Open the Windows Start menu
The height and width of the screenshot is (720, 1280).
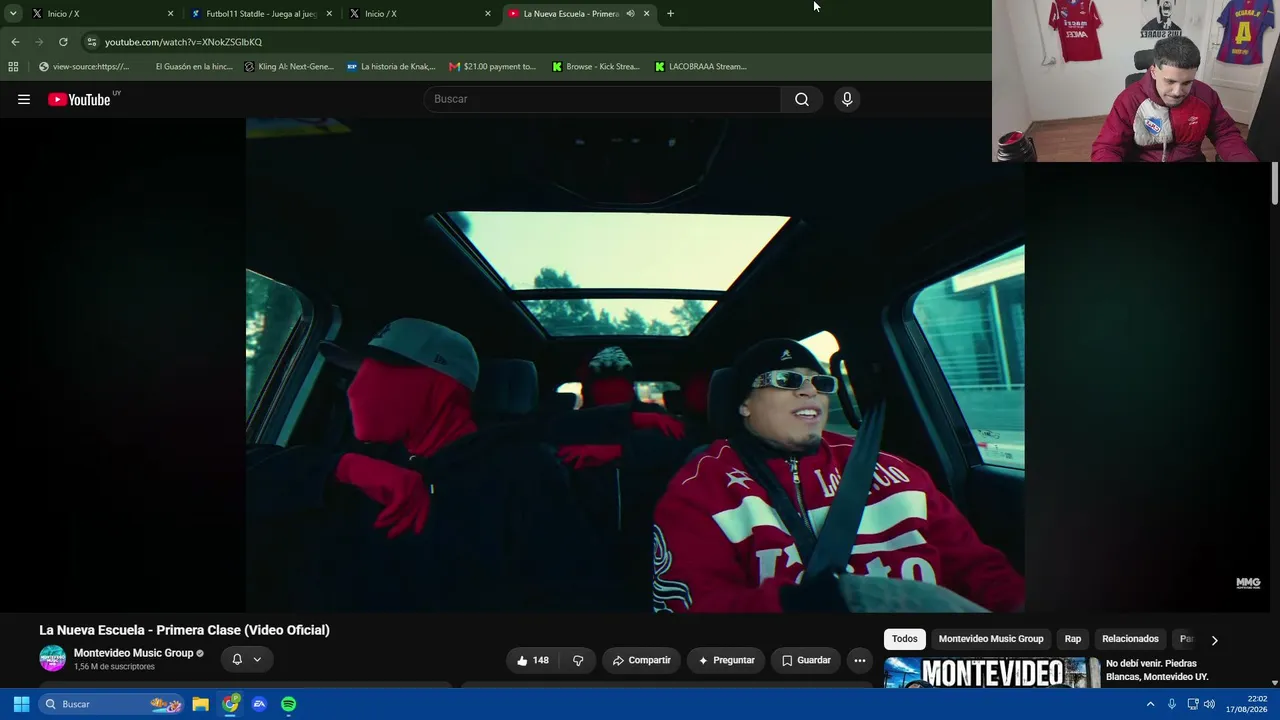[x=21, y=704]
